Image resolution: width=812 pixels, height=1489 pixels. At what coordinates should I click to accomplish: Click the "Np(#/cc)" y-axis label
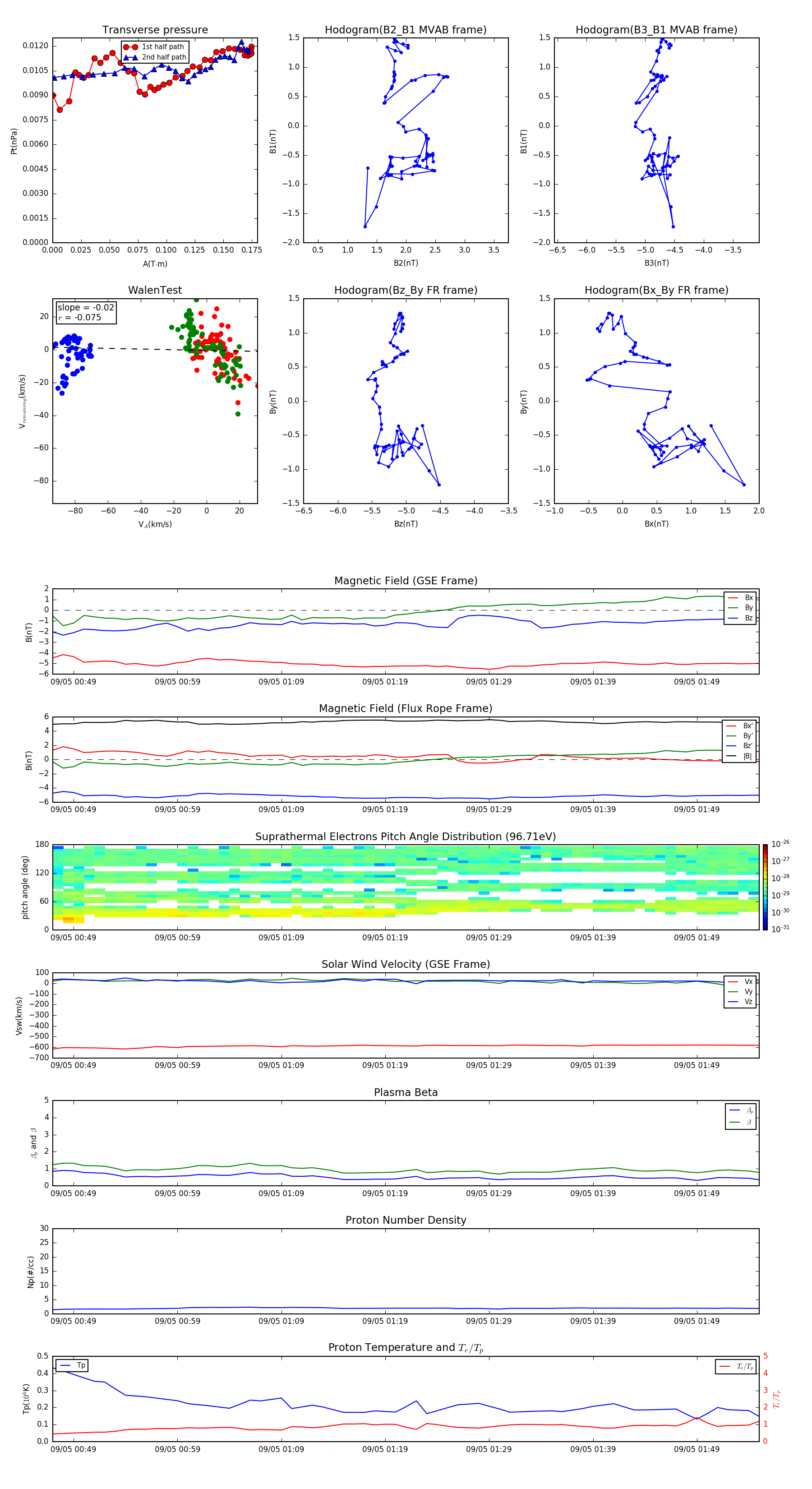(31, 1271)
